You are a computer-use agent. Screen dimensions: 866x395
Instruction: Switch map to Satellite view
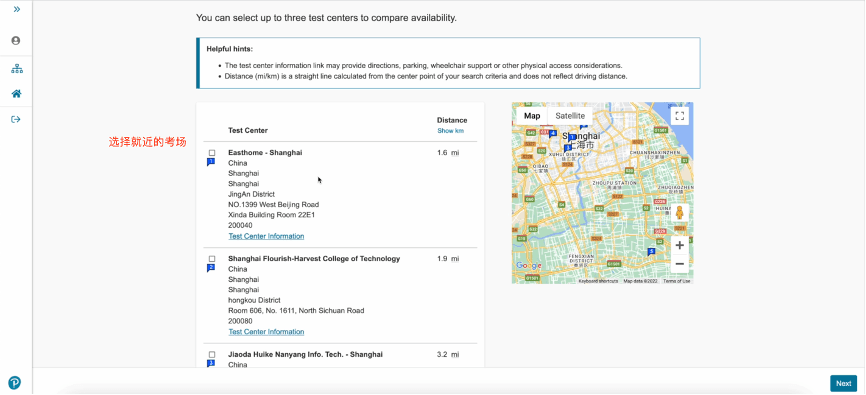(570, 116)
